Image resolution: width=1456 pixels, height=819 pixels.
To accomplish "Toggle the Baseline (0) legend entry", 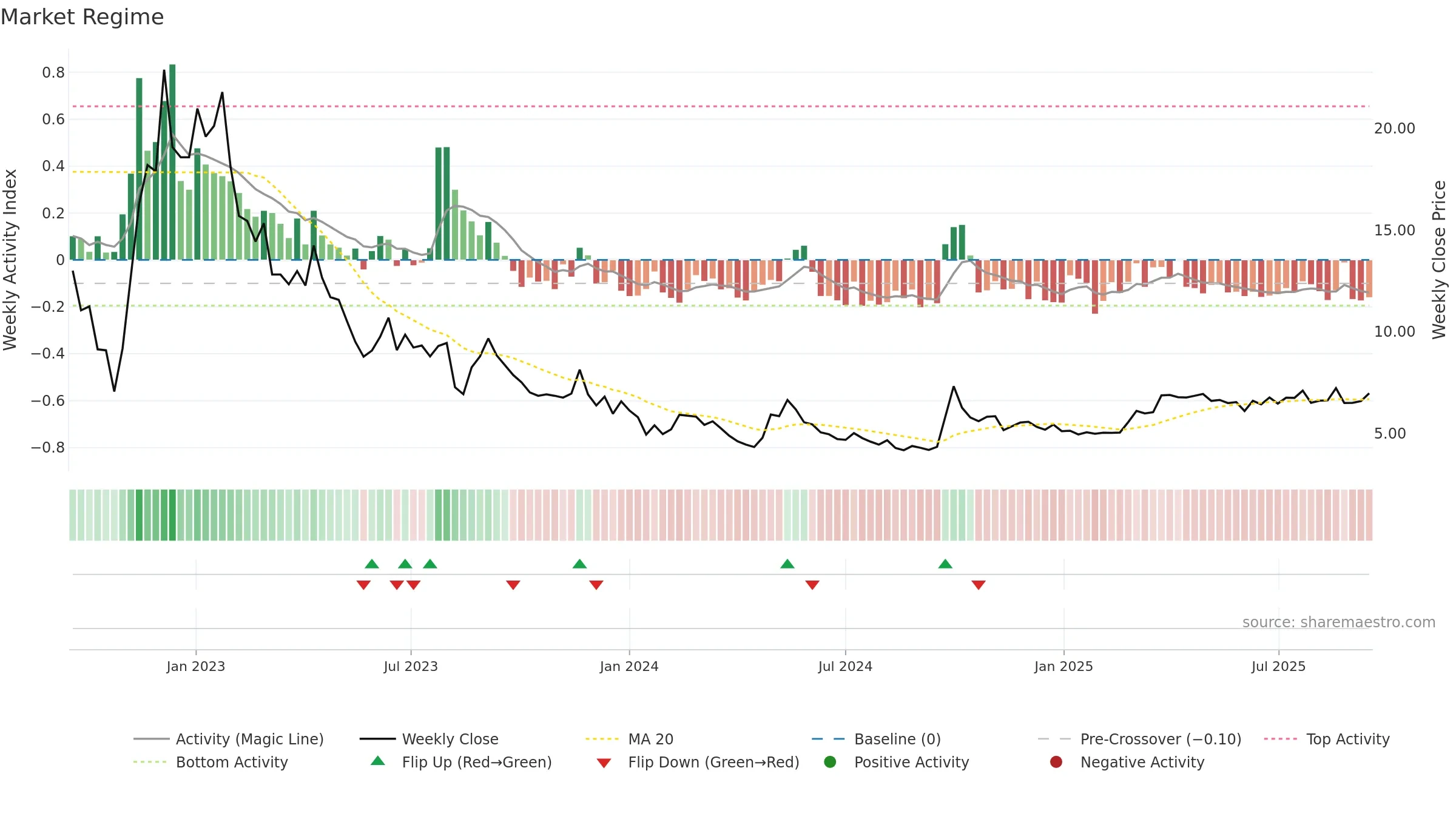I will [876, 739].
